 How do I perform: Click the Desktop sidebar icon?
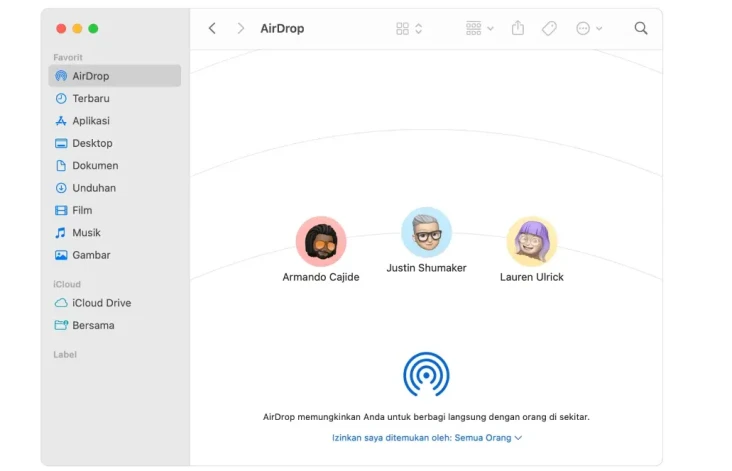point(61,143)
